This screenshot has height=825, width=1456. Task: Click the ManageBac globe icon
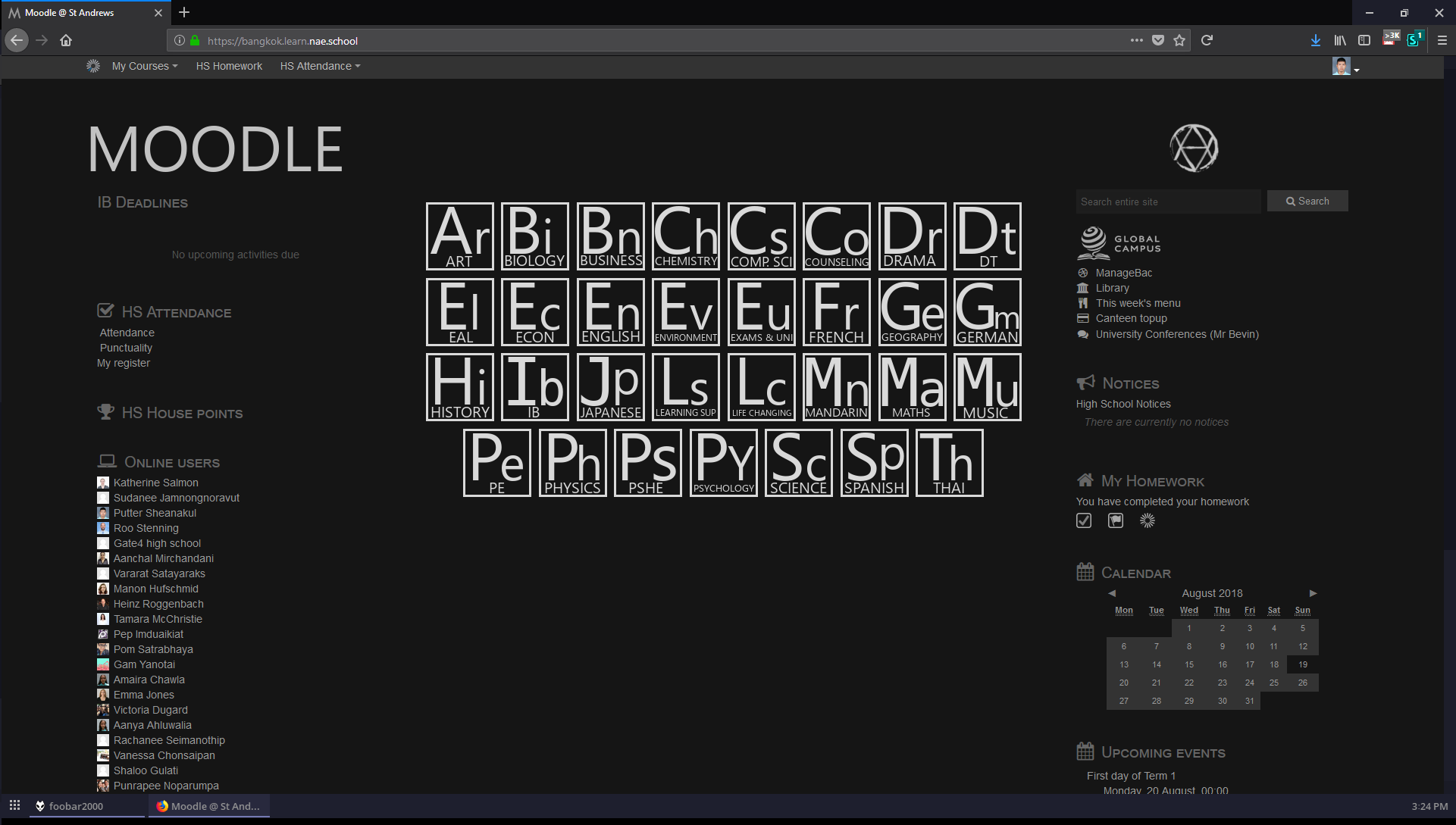point(1084,273)
